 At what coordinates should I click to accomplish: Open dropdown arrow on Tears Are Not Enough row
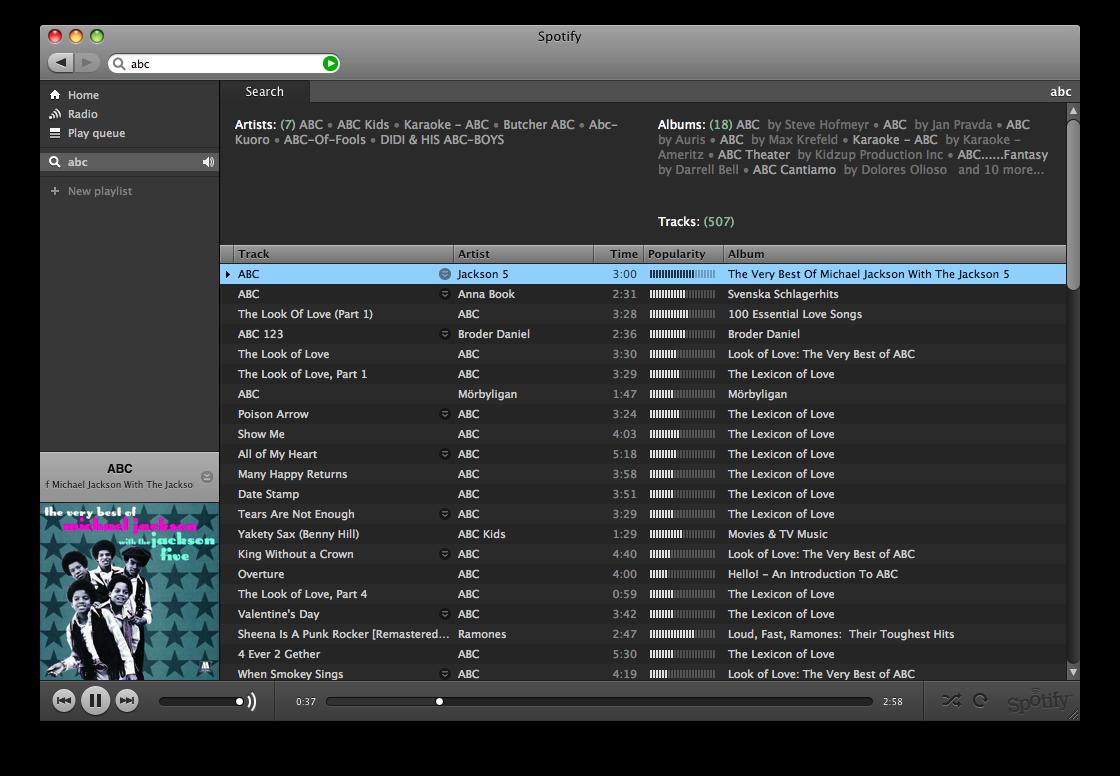tap(444, 514)
